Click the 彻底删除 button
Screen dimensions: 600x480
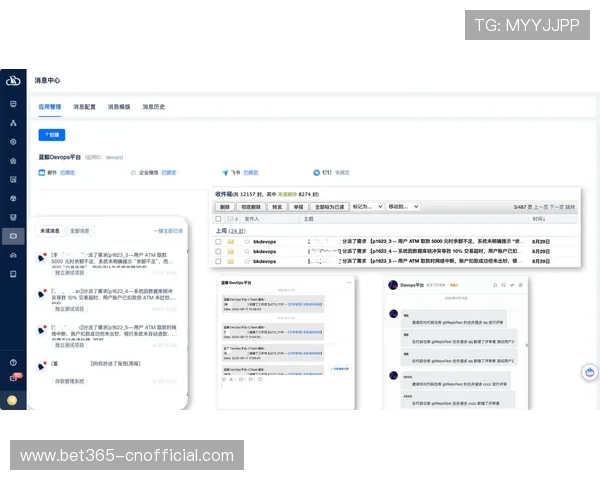[x=251, y=207]
